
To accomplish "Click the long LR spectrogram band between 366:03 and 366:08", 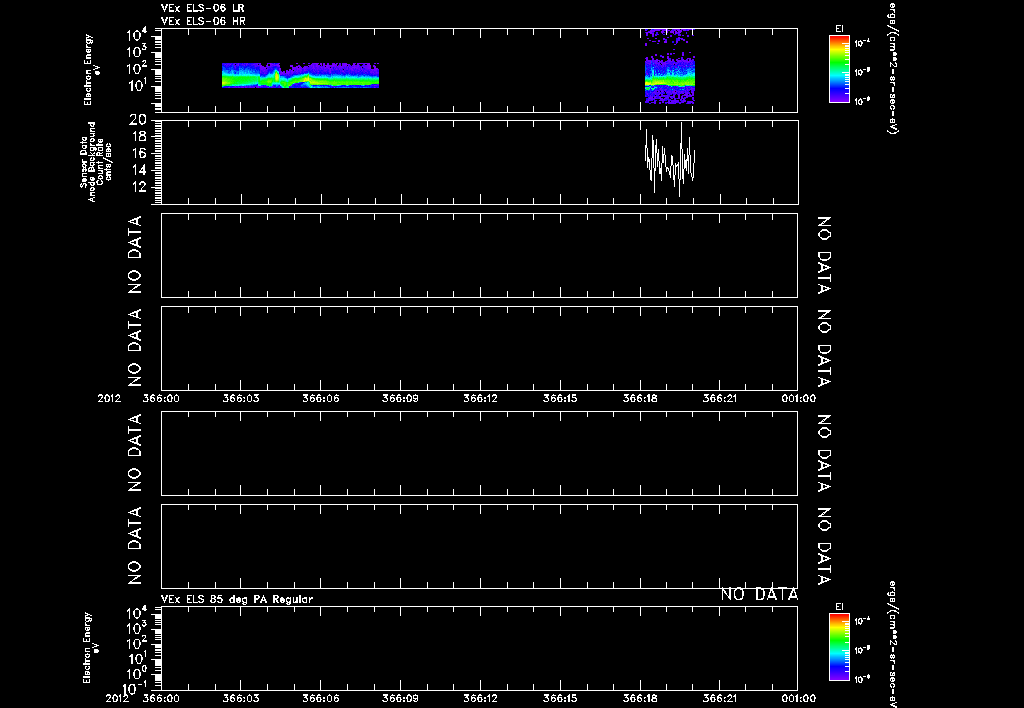I will (x=300, y=75).
